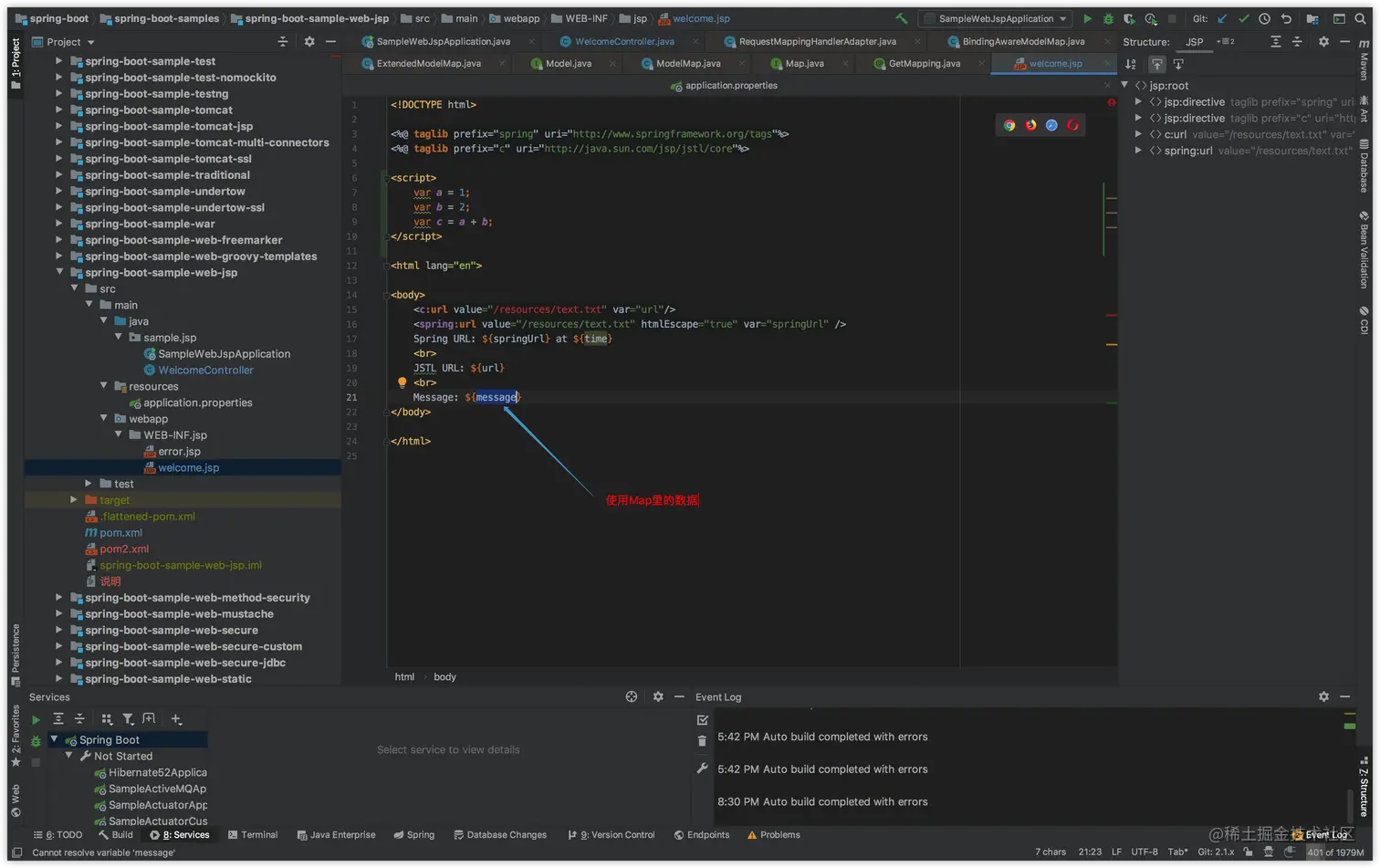Start debugging with the bug icon
This screenshot has width=1380, height=868.
(x=1108, y=18)
